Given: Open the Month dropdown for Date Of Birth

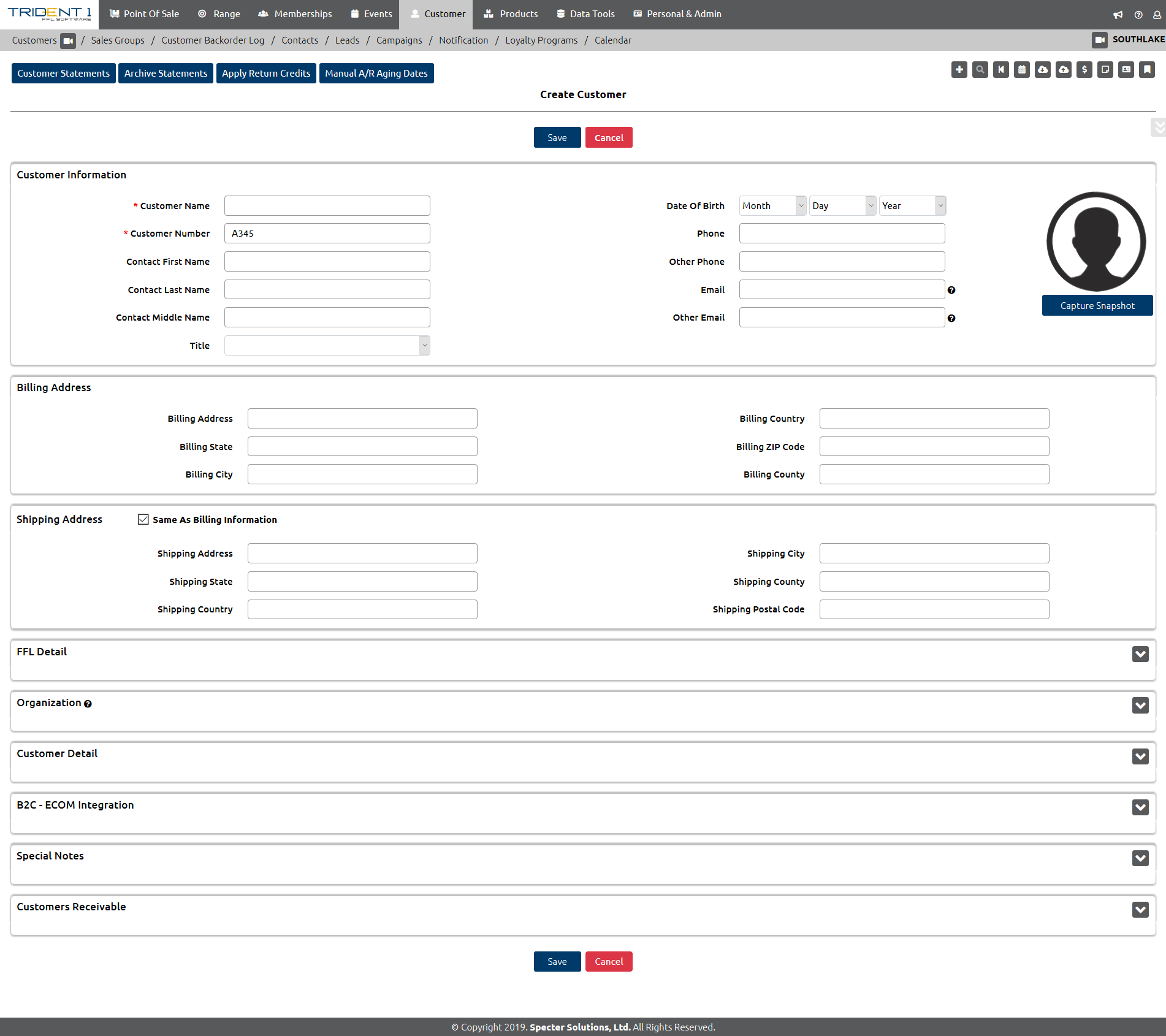Looking at the screenshot, I should coord(772,206).
